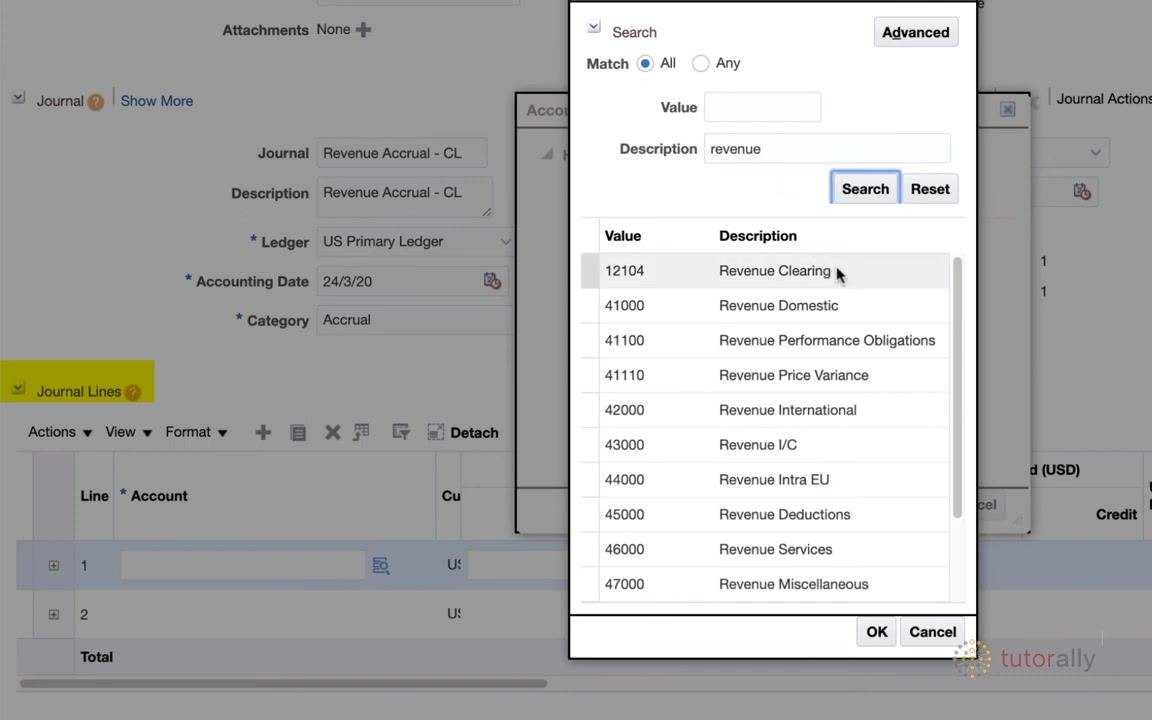Click the freeze columns toolbar icon
Viewport: 1152px width, 720px height.
pos(361,432)
